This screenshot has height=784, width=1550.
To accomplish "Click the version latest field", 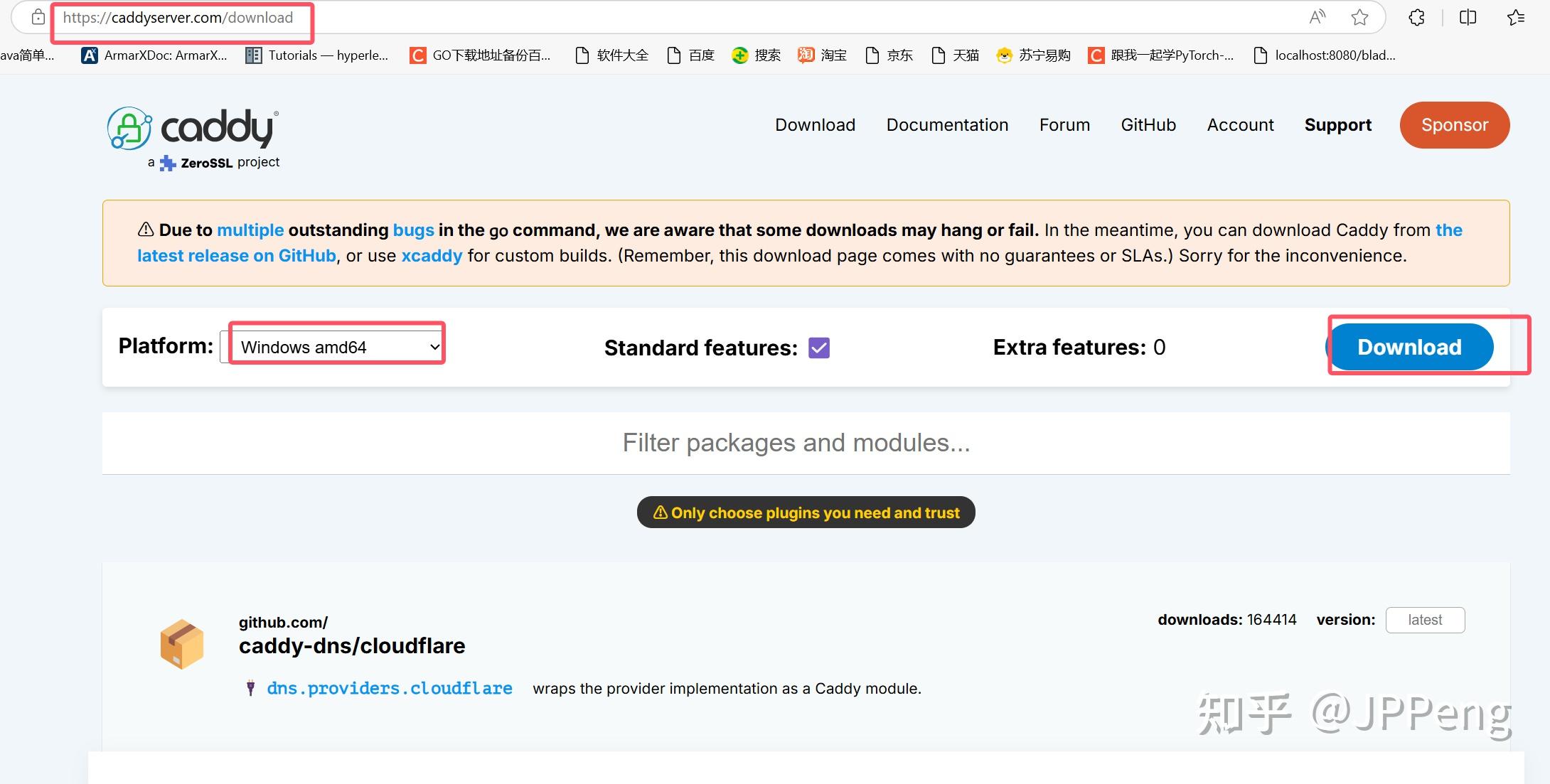I will point(1425,620).
